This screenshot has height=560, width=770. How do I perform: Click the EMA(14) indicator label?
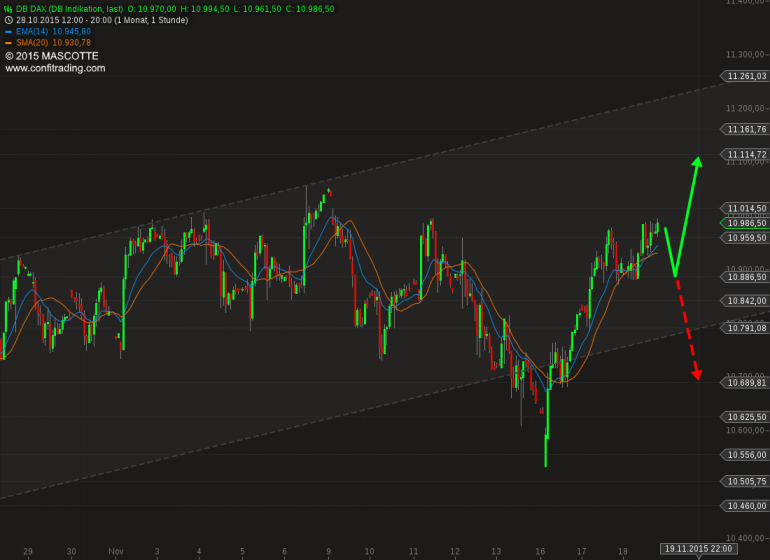pyautogui.click(x=32, y=31)
